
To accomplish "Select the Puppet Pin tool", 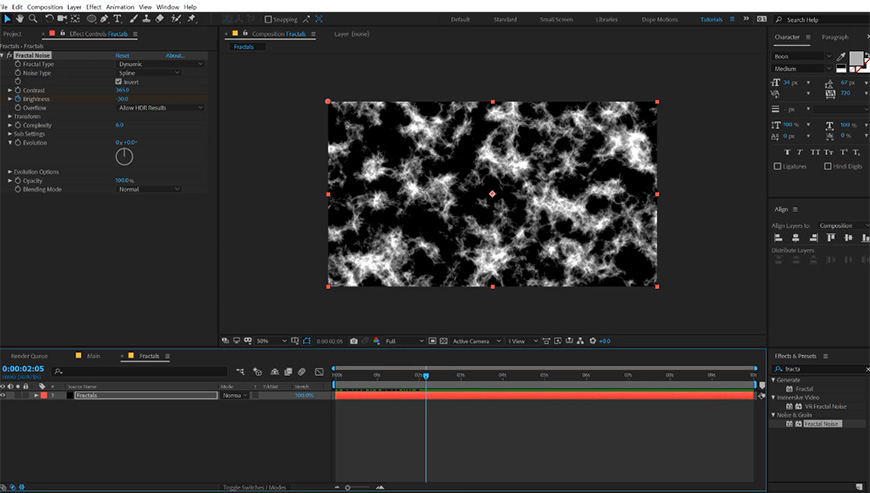I will 191,18.
